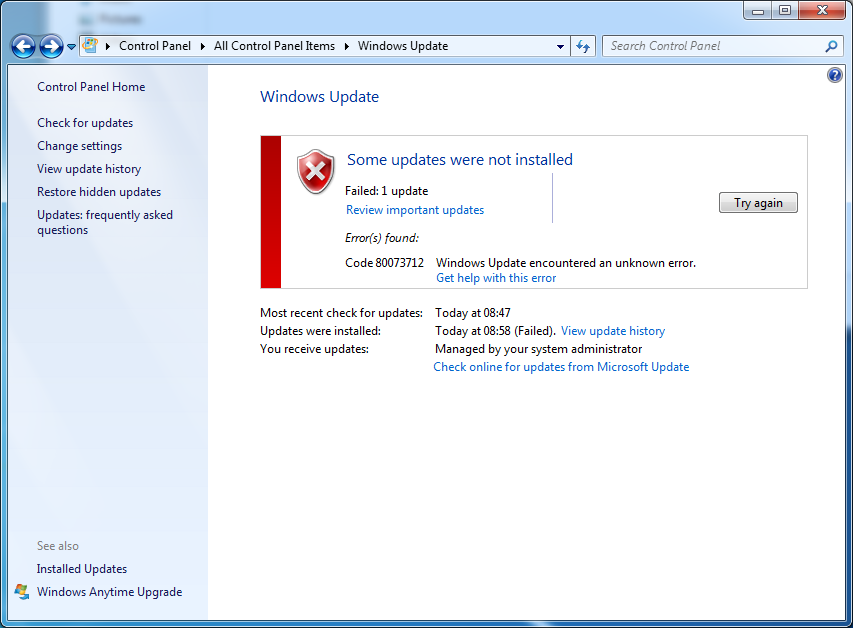Open View update history in the sidebar
Image resolution: width=853 pixels, height=628 pixels.
(x=89, y=169)
